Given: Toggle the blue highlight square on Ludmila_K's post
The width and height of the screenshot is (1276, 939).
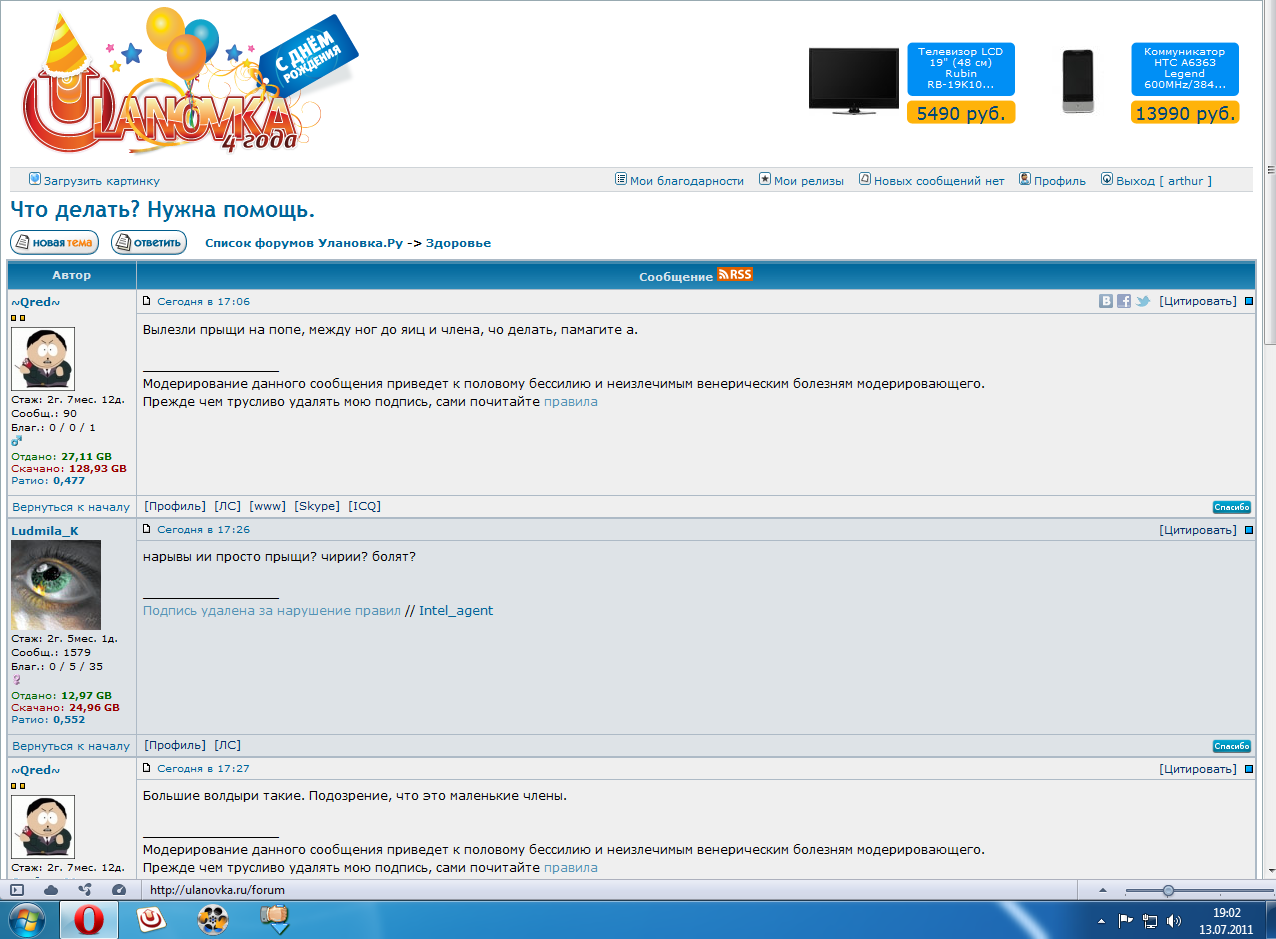Looking at the screenshot, I should 1248,529.
